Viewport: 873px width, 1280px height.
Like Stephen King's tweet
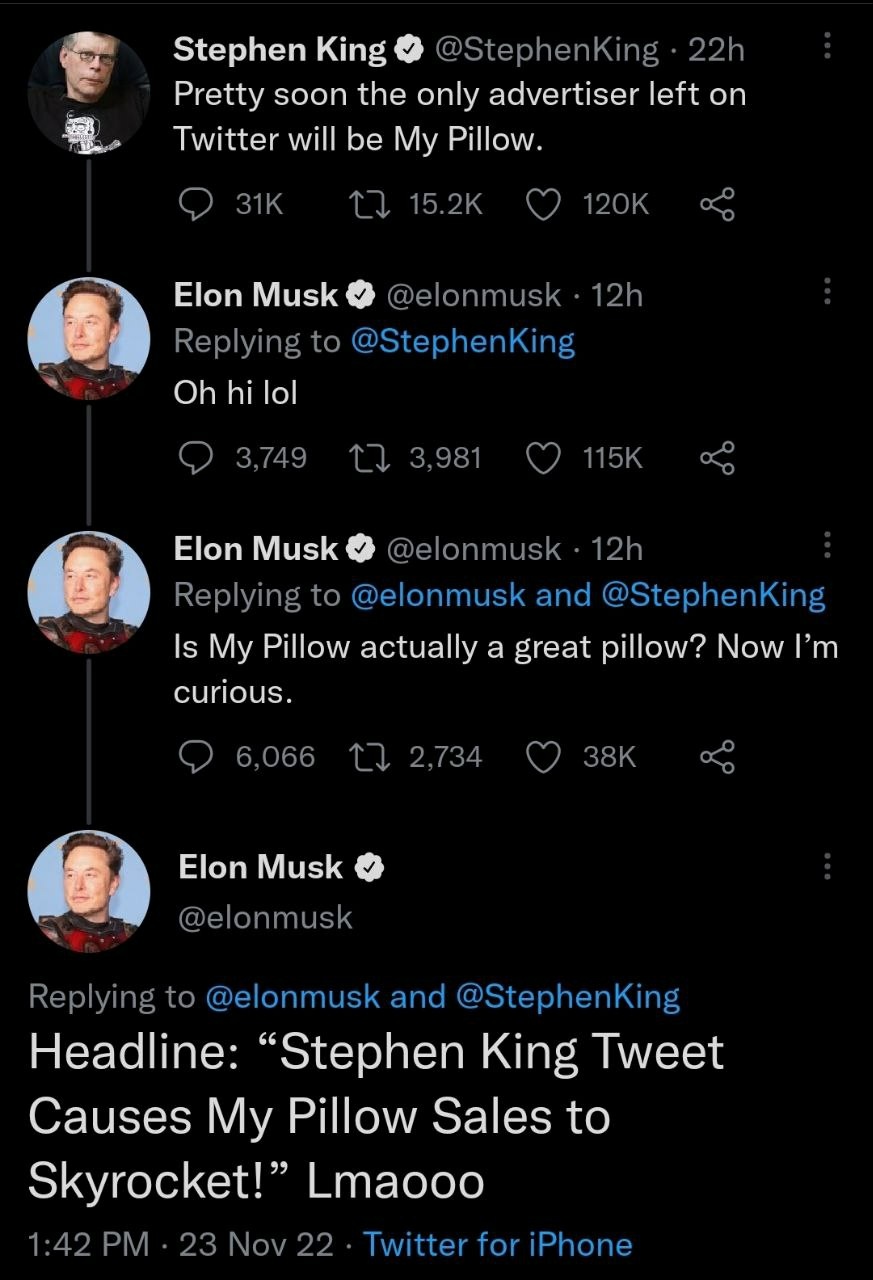(x=543, y=204)
